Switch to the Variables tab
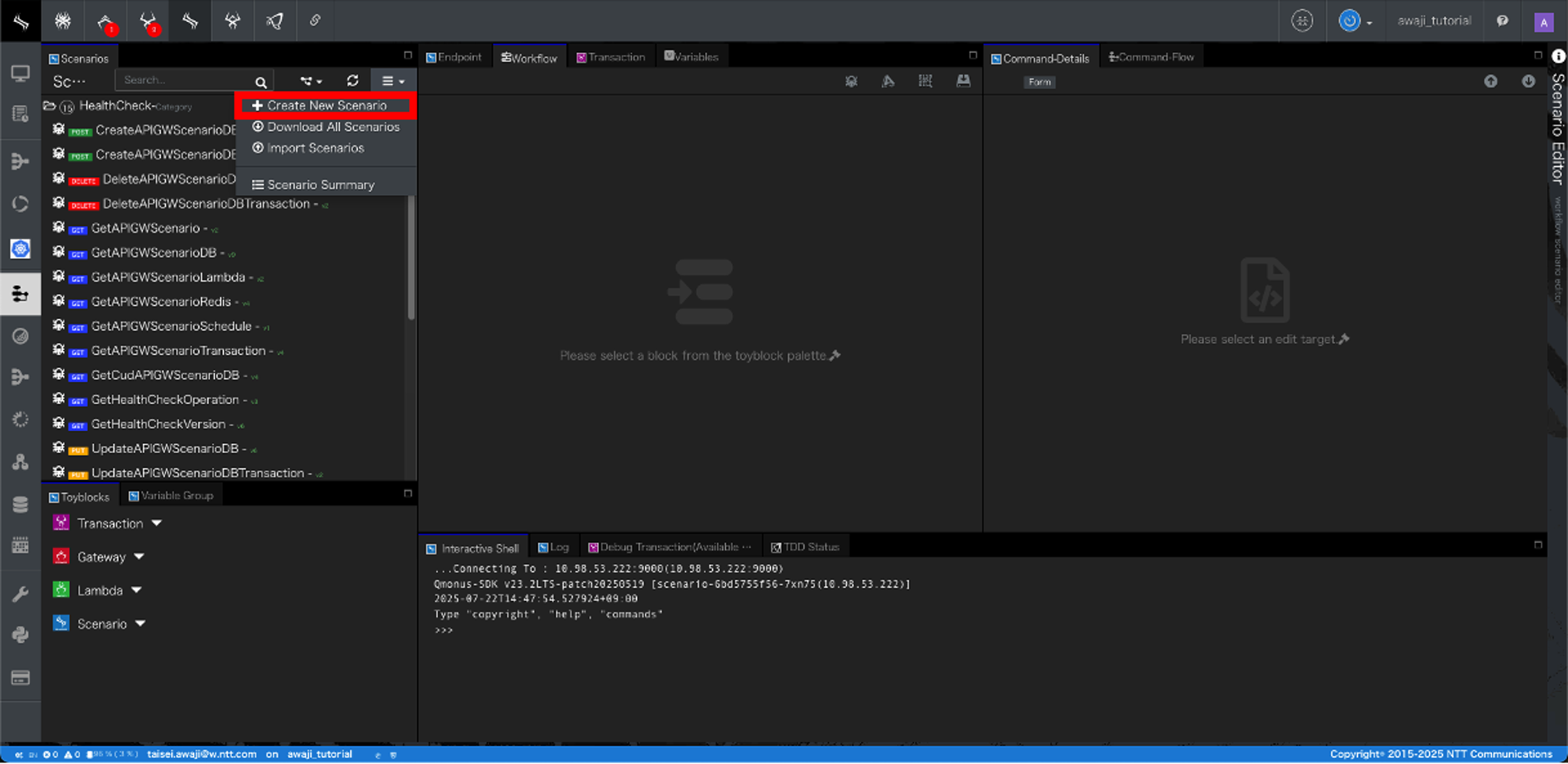The height and width of the screenshot is (764, 1568). 691,57
